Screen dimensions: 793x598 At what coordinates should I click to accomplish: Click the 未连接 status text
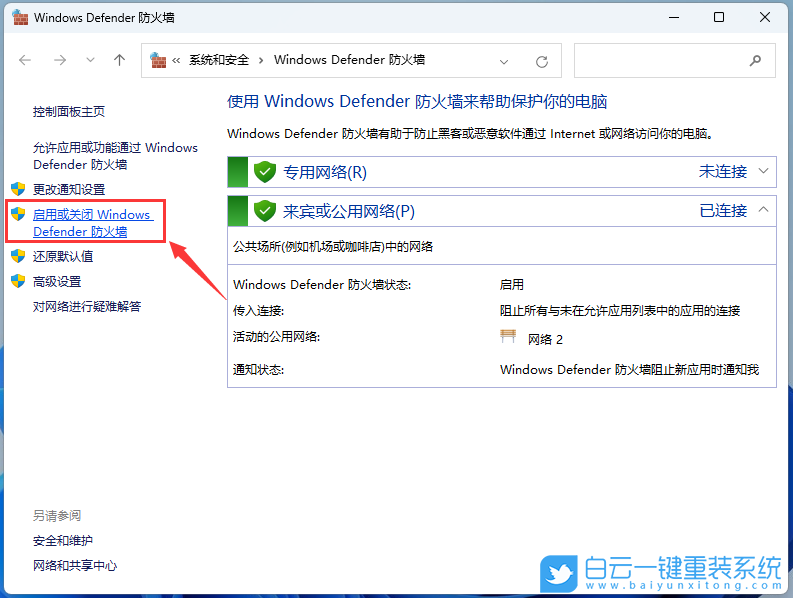click(723, 172)
